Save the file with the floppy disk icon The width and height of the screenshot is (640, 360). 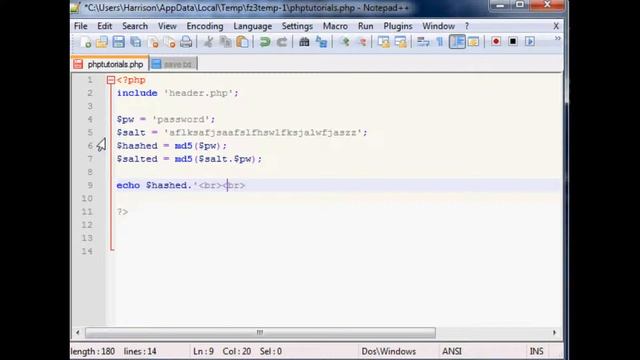pyautogui.click(x=119, y=42)
